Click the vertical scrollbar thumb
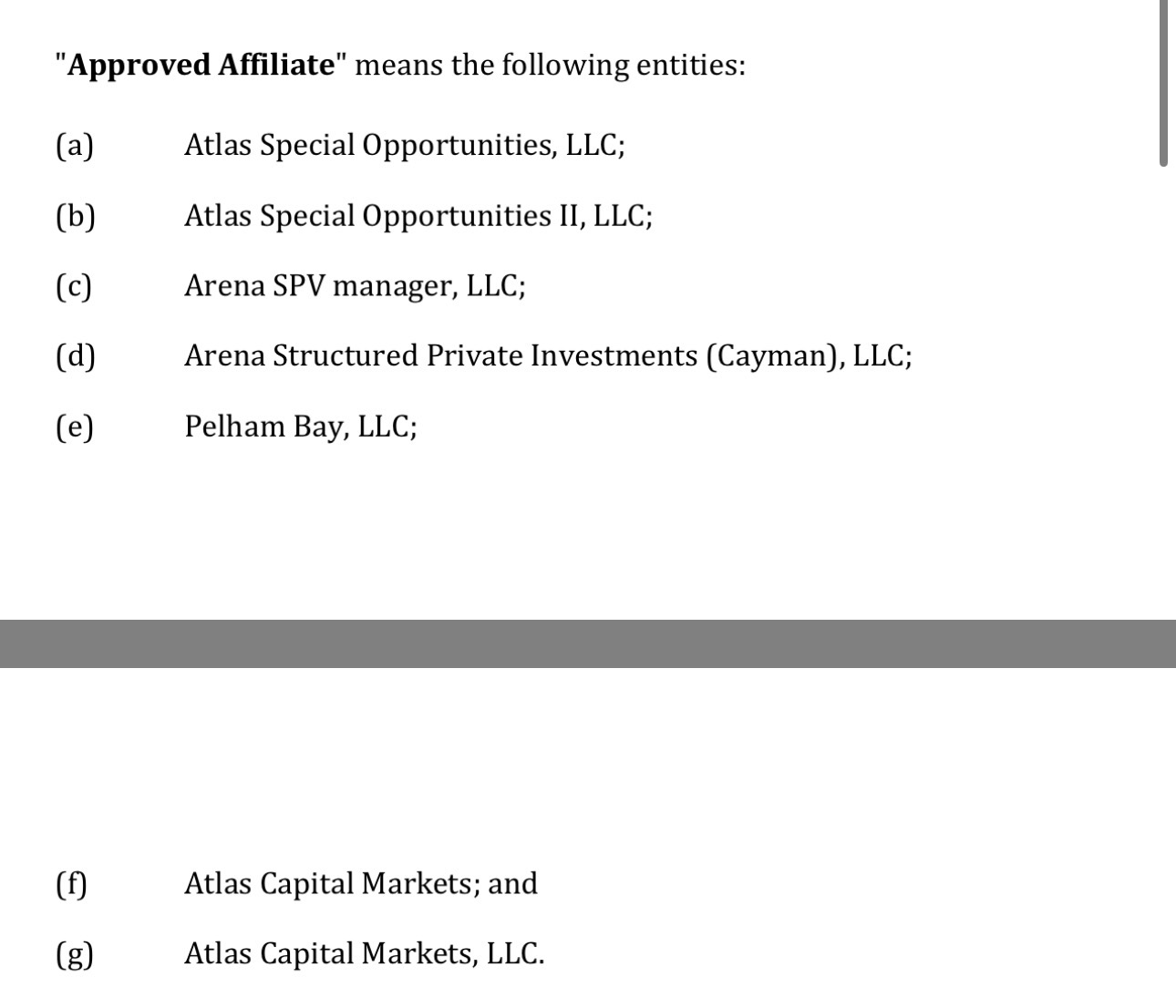This screenshot has height=1008, width=1176. [x=1163, y=82]
